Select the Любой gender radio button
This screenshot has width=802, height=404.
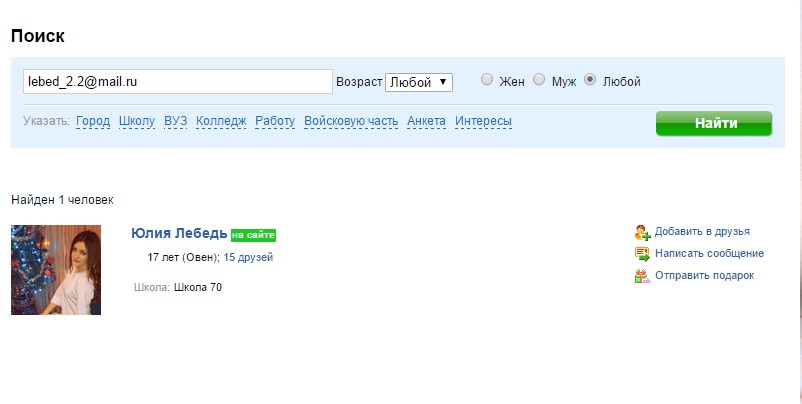590,80
